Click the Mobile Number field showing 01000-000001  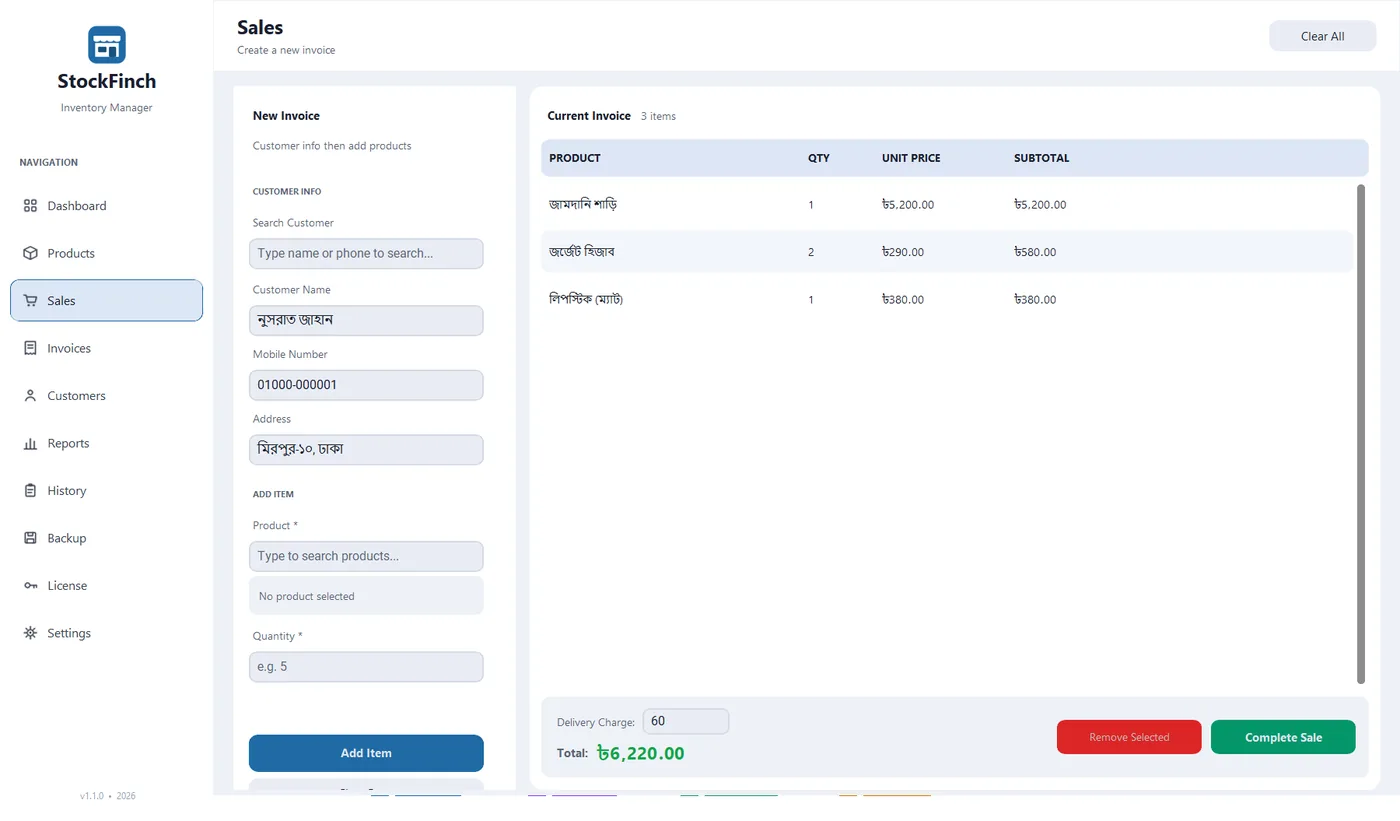(366, 385)
